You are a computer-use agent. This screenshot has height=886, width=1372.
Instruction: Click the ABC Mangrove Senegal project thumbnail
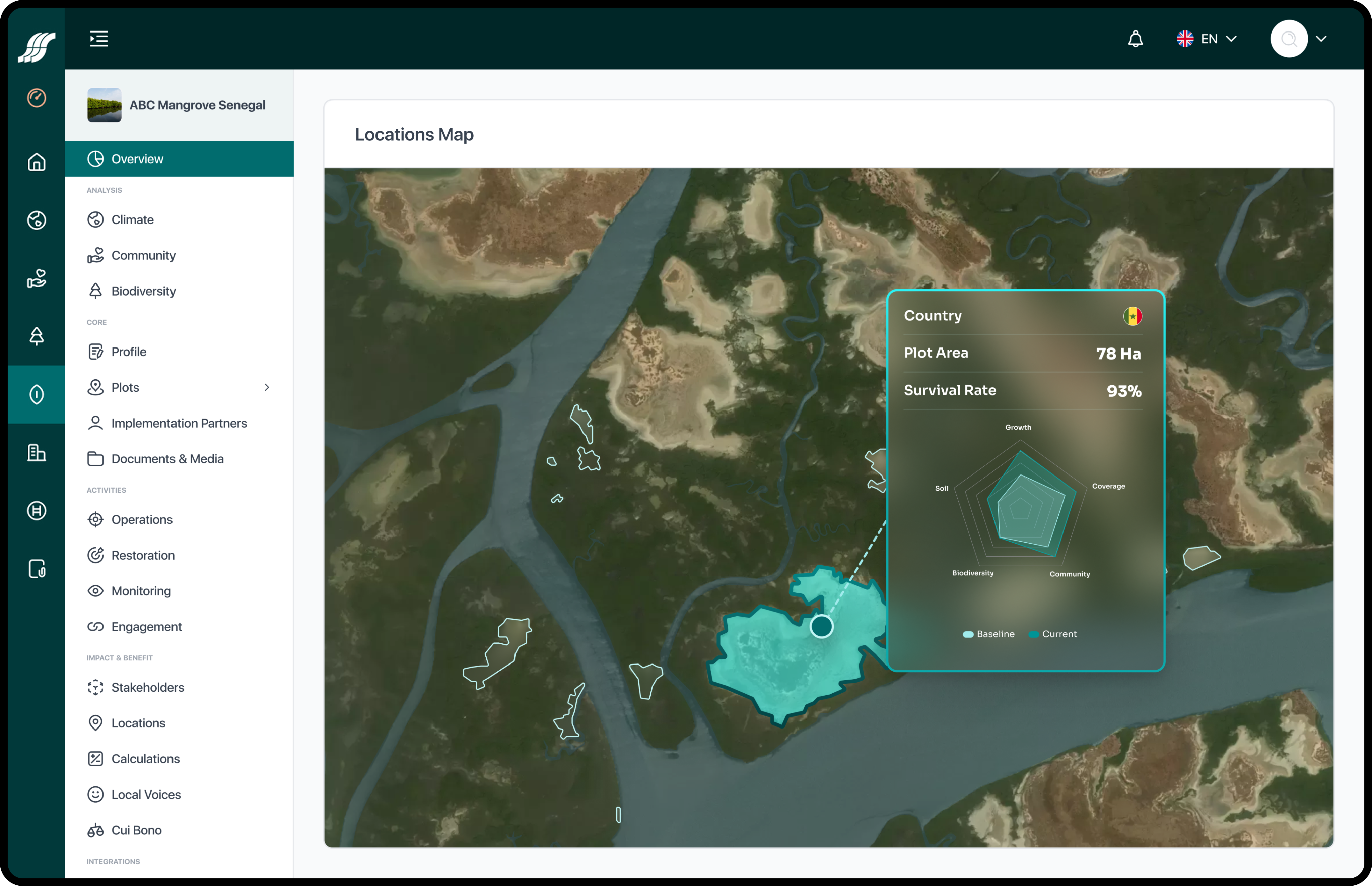point(104,105)
